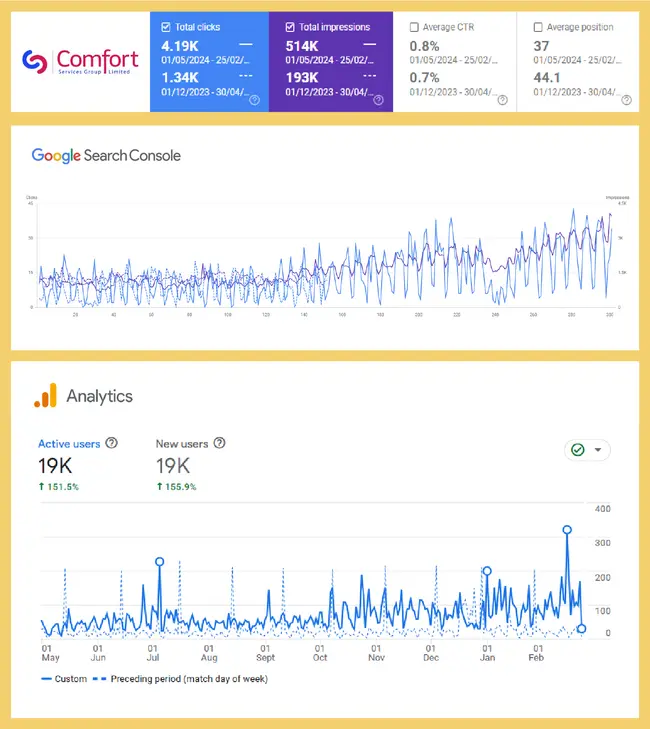
Task: Click the July peak data point marker
Action: pos(159,562)
